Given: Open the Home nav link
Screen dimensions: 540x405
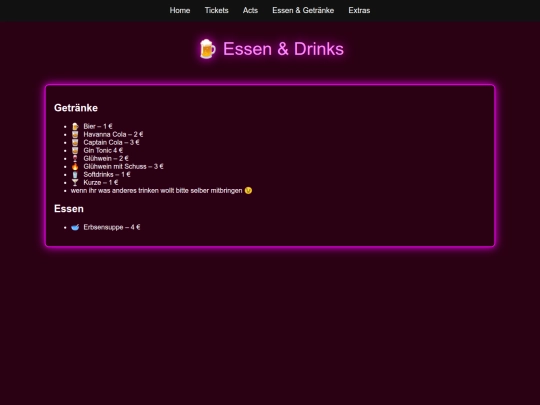Looking at the screenshot, I should click(180, 10).
